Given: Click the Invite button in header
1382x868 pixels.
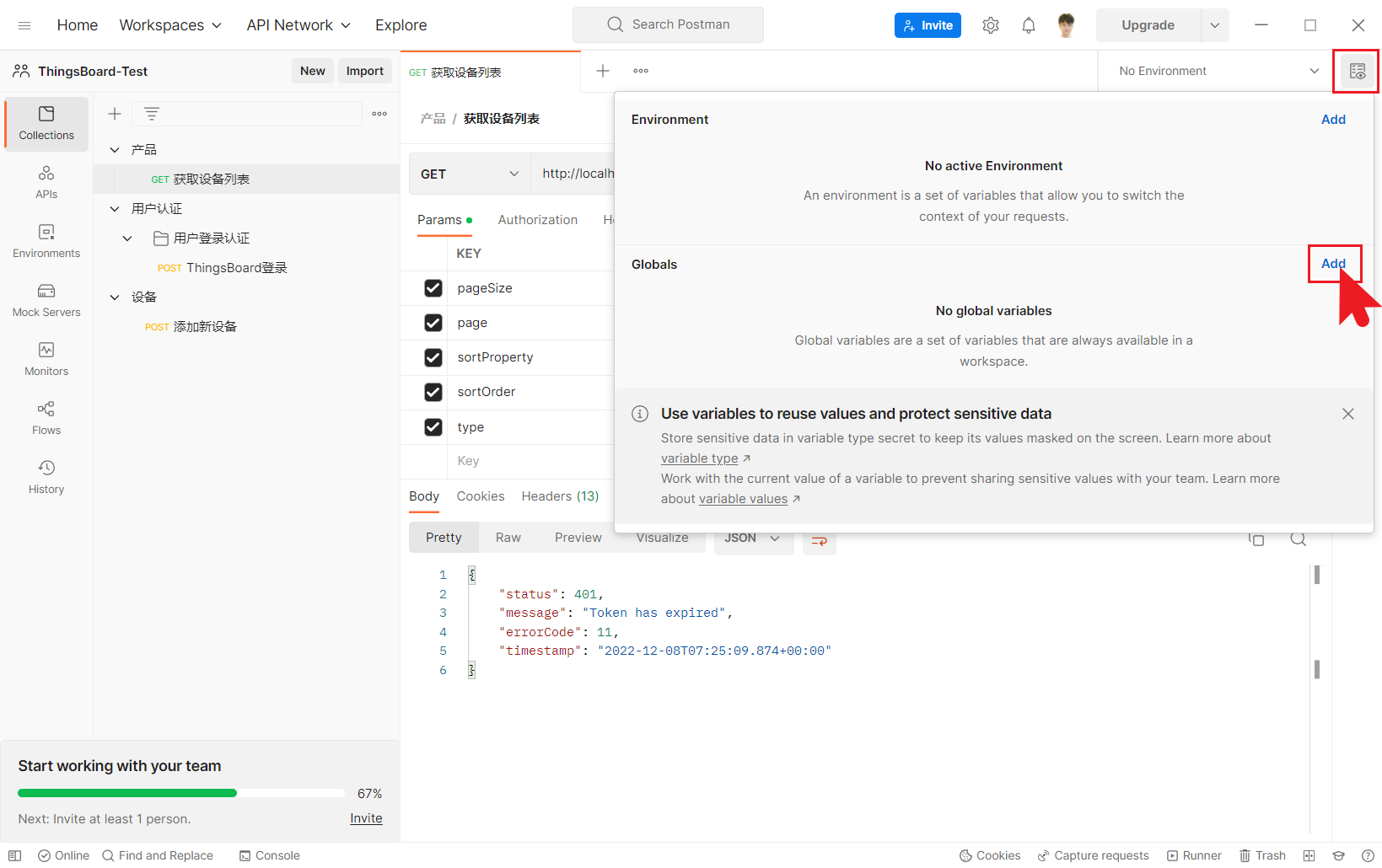Looking at the screenshot, I should click(x=928, y=25).
